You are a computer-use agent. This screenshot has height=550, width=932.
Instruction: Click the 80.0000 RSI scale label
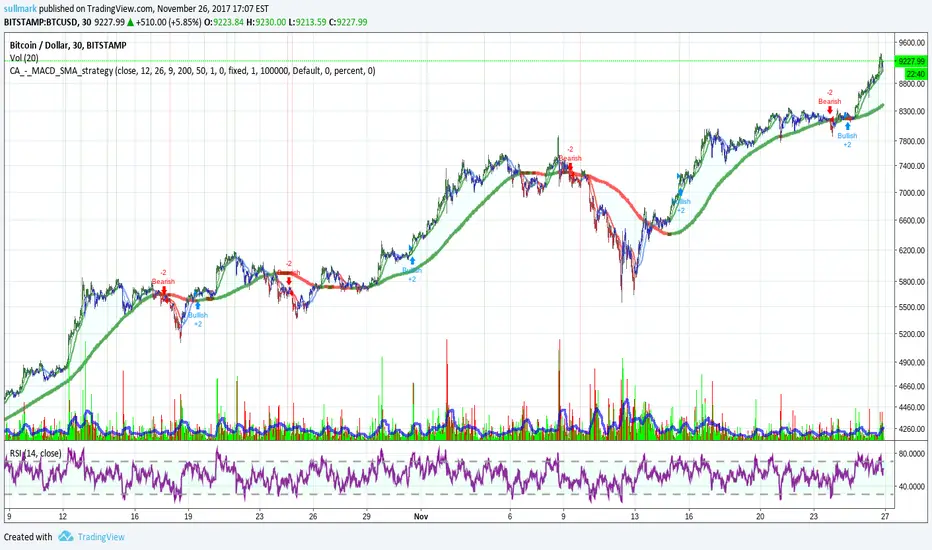(x=912, y=453)
